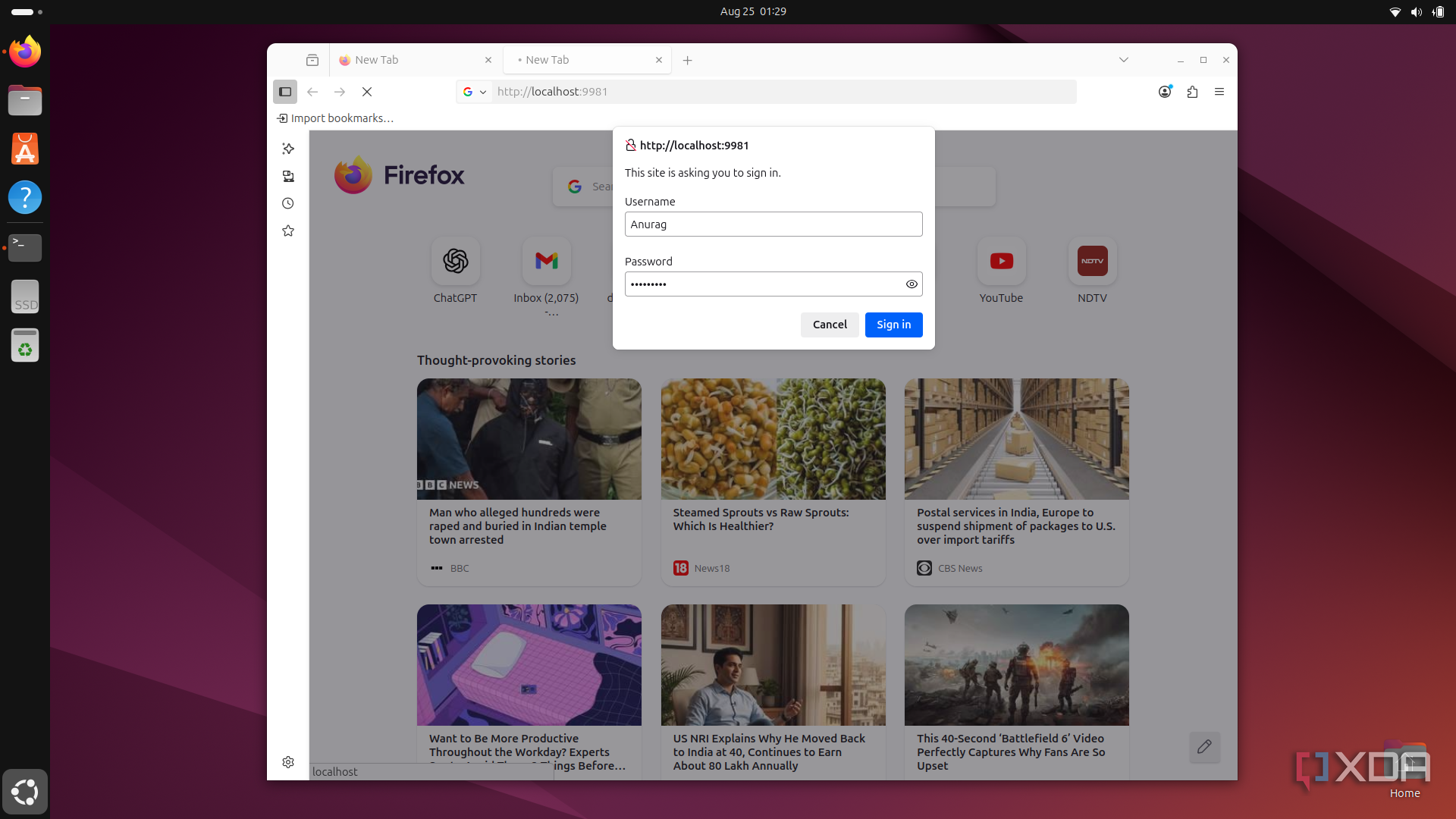This screenshot has height=819, width=1456.
Task: Open the Firefox account icon
Action: click(x=1165, y=92)
